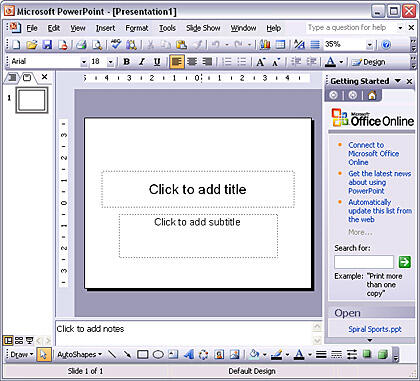The image size is (420, 381).
Task: Click Dash Style icon on Drawing toolbar
Action: tap(337, 354)
